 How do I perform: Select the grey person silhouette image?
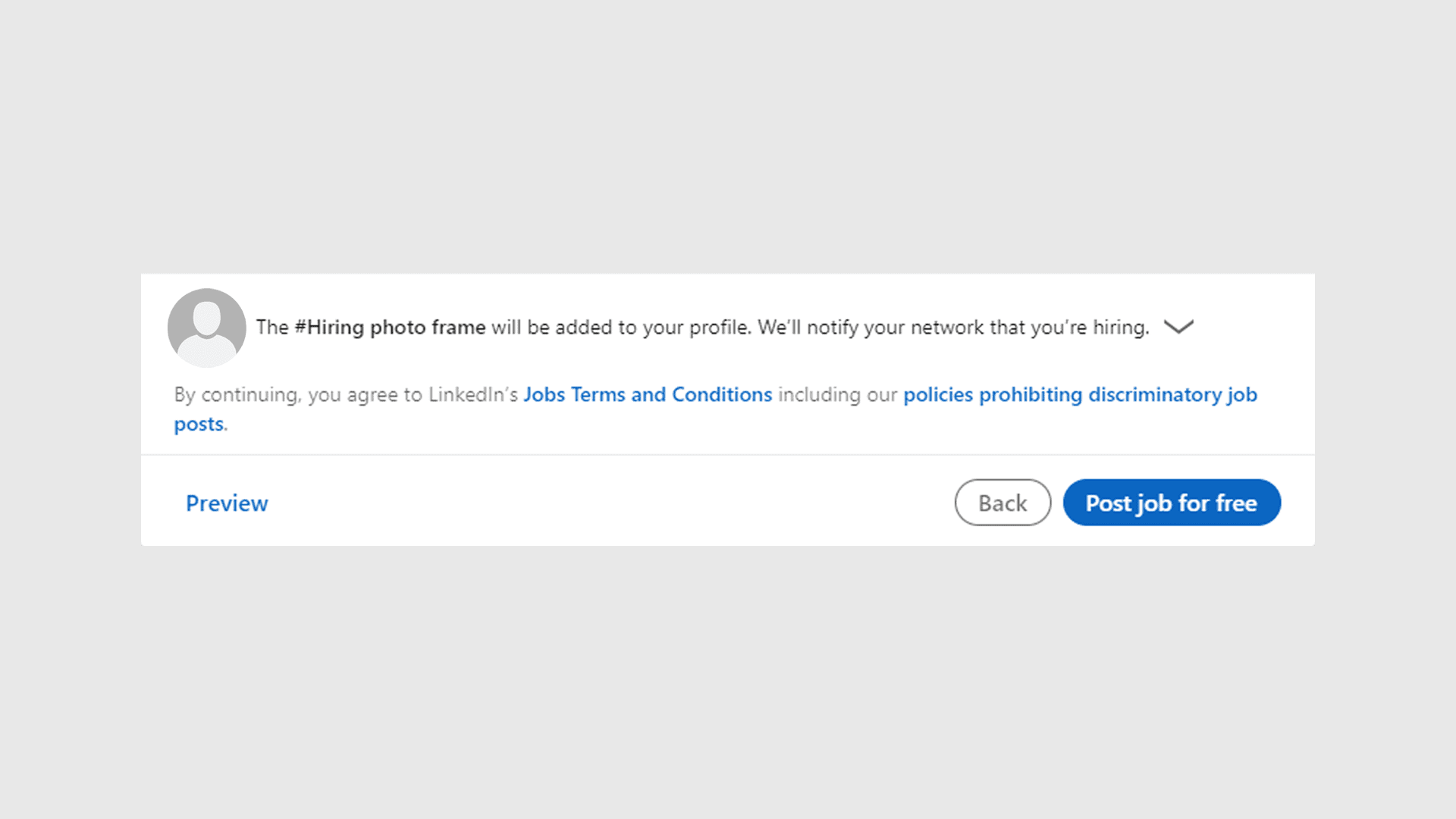click(206, 328)
